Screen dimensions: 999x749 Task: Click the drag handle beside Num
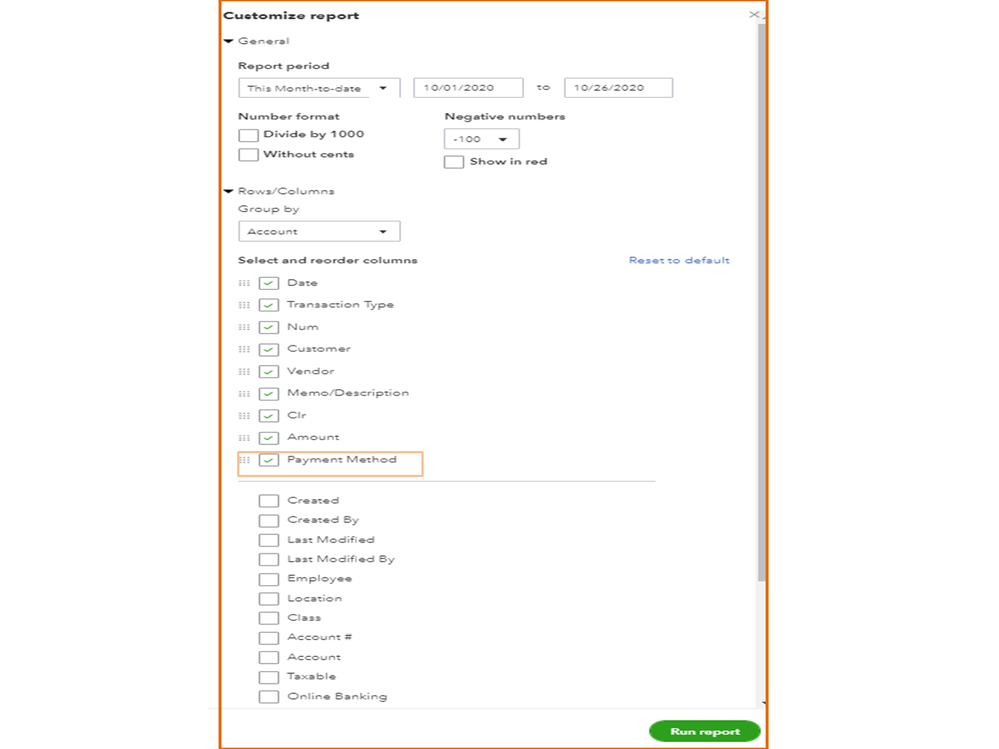[x=245, y=327]
